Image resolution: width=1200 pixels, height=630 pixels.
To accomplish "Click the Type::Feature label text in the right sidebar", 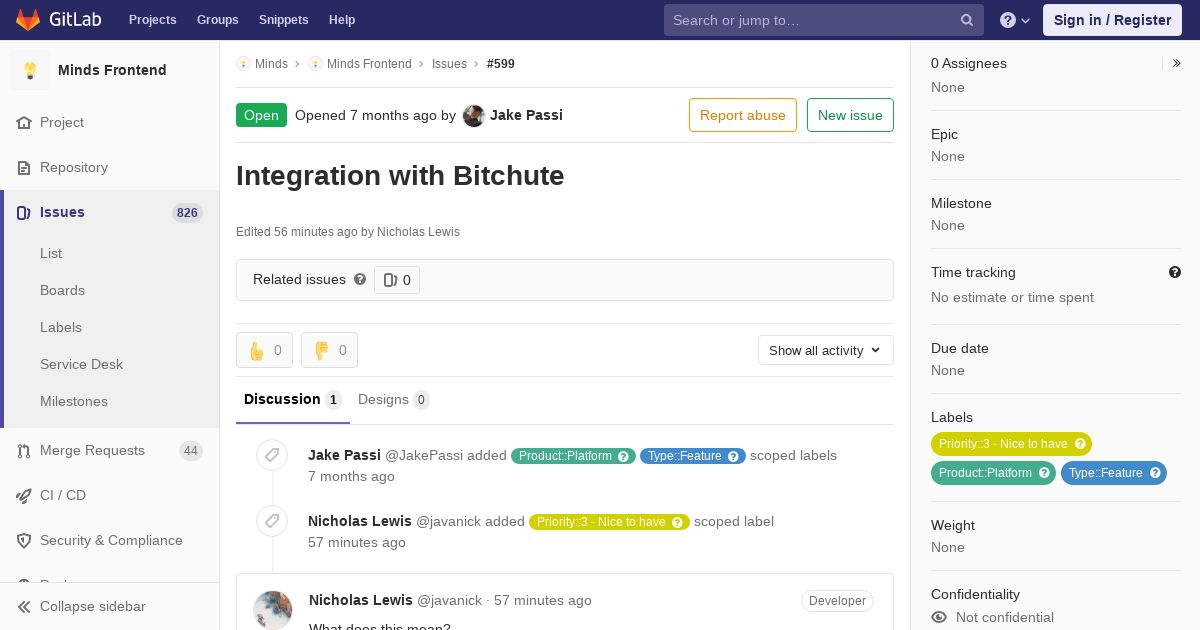I will 1105,473.
